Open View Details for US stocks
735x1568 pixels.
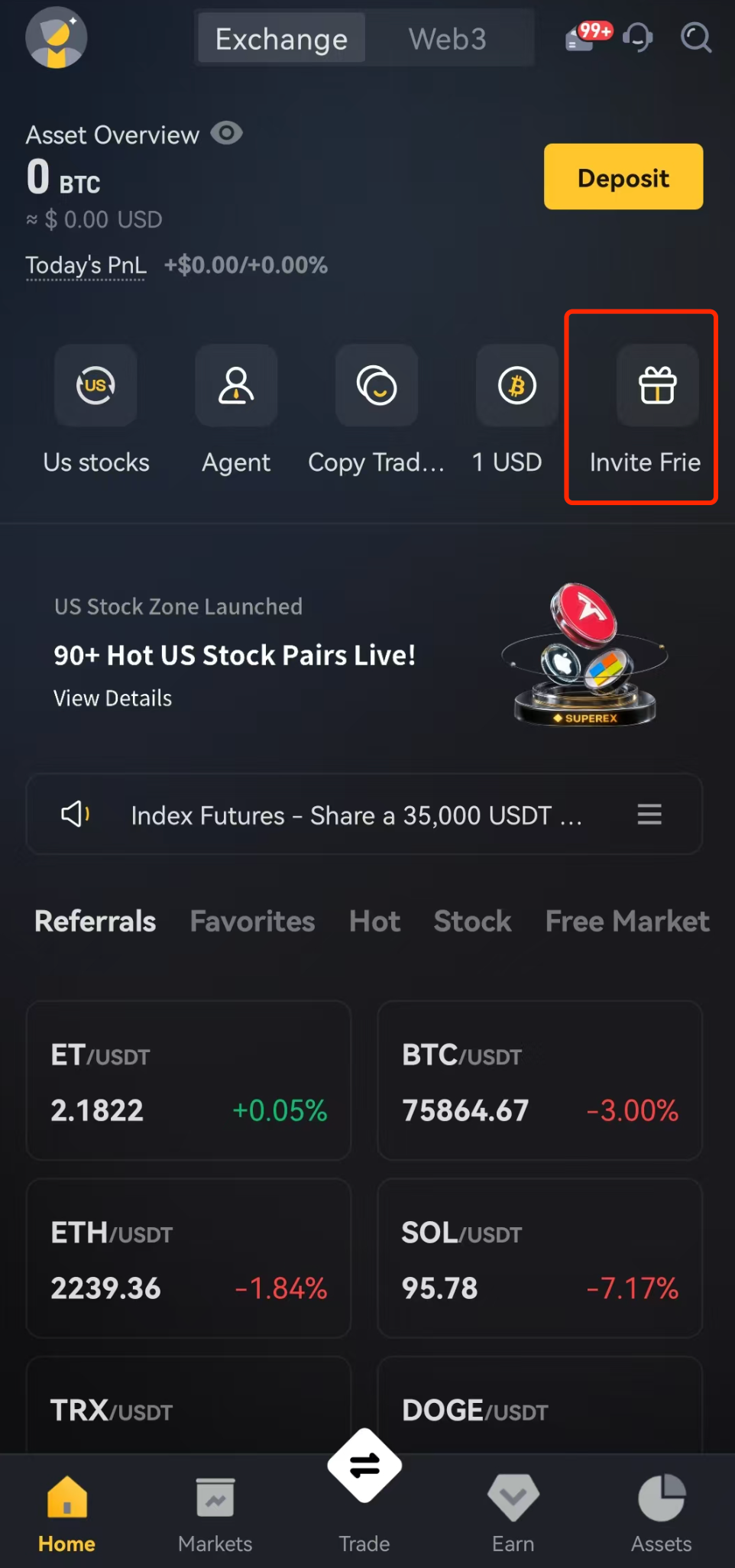point(112,698)
